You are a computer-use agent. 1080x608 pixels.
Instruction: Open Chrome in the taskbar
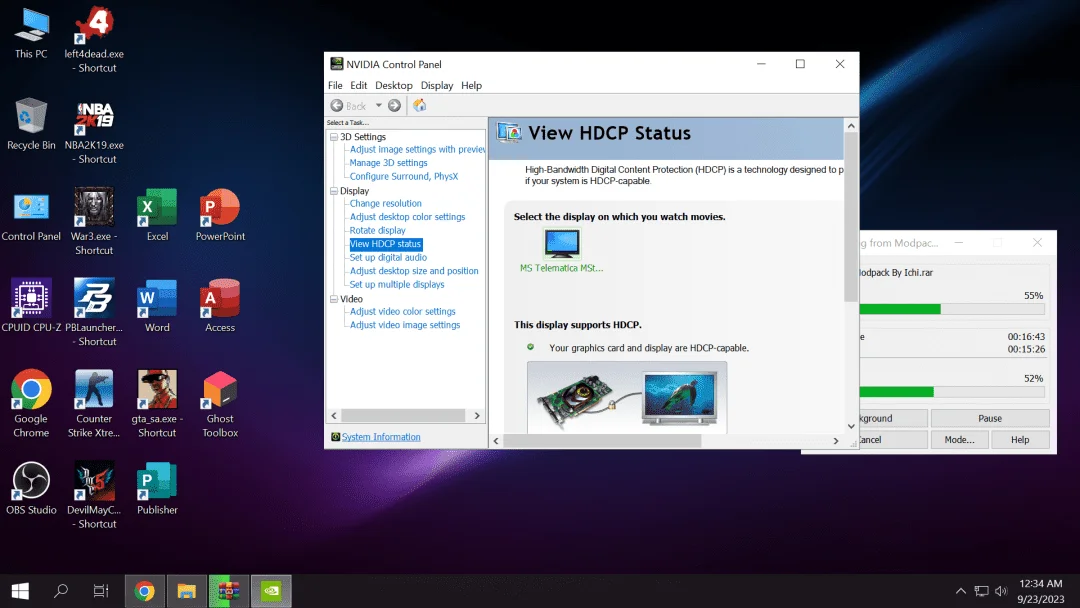point(145,591)
